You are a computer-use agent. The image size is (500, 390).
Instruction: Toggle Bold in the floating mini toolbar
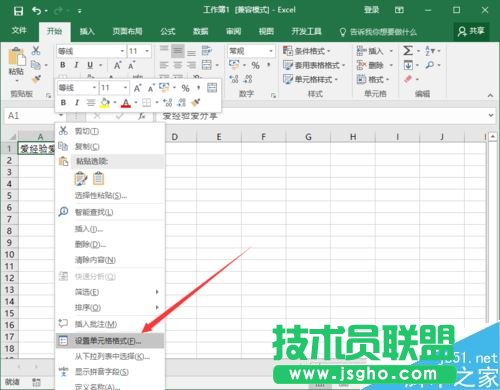click(63, 102)
